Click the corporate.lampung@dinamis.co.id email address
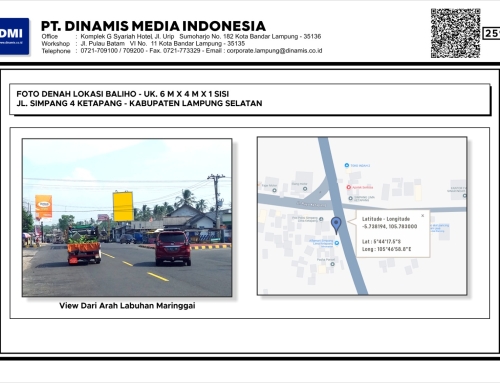 [x=274, y=51]
